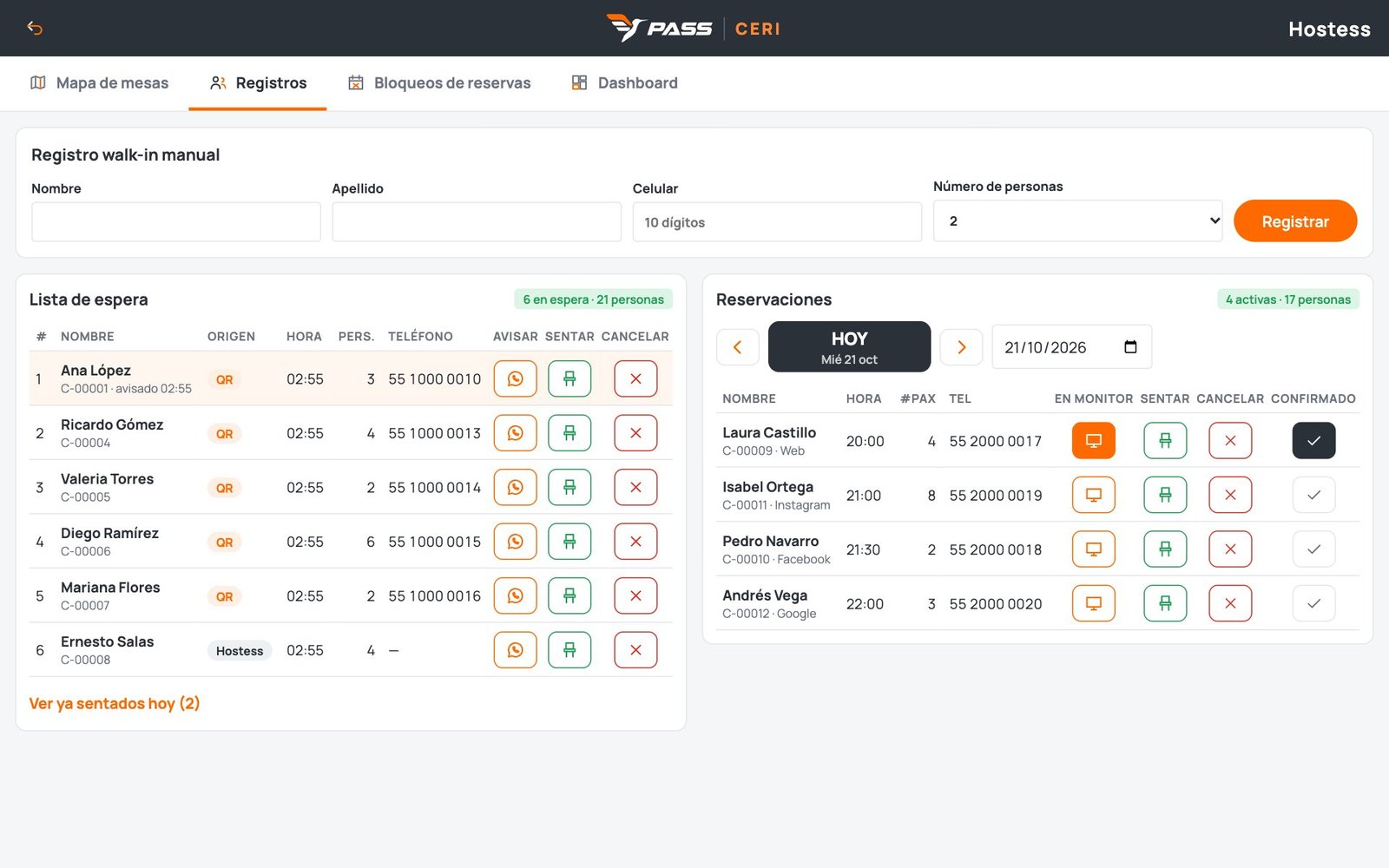
Task: Click the Registrar button
Action: (x=1295, y=221)
